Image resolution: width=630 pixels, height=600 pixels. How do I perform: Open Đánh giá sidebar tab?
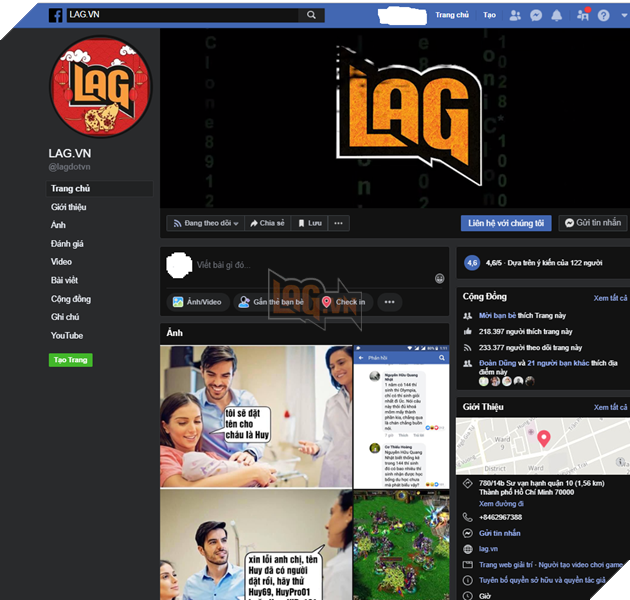(67, 244)
